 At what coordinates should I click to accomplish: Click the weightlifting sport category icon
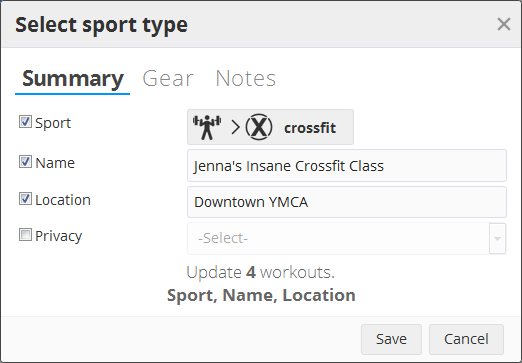point(207,127)
